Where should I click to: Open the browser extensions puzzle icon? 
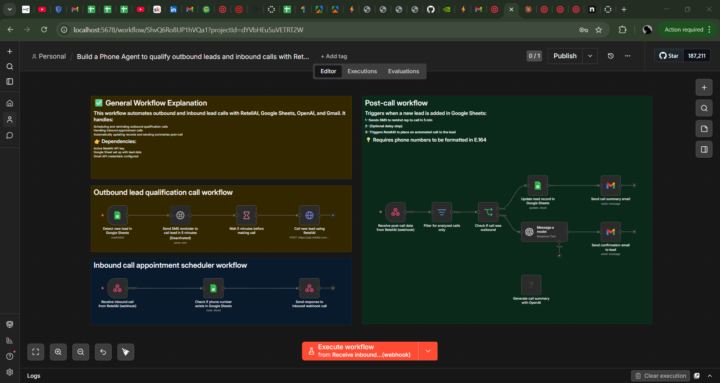(622, 30)
